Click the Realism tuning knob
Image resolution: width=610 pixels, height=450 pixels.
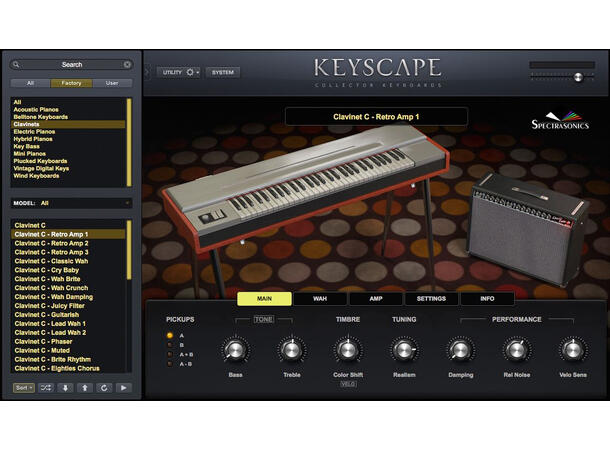tap(404, 350)
